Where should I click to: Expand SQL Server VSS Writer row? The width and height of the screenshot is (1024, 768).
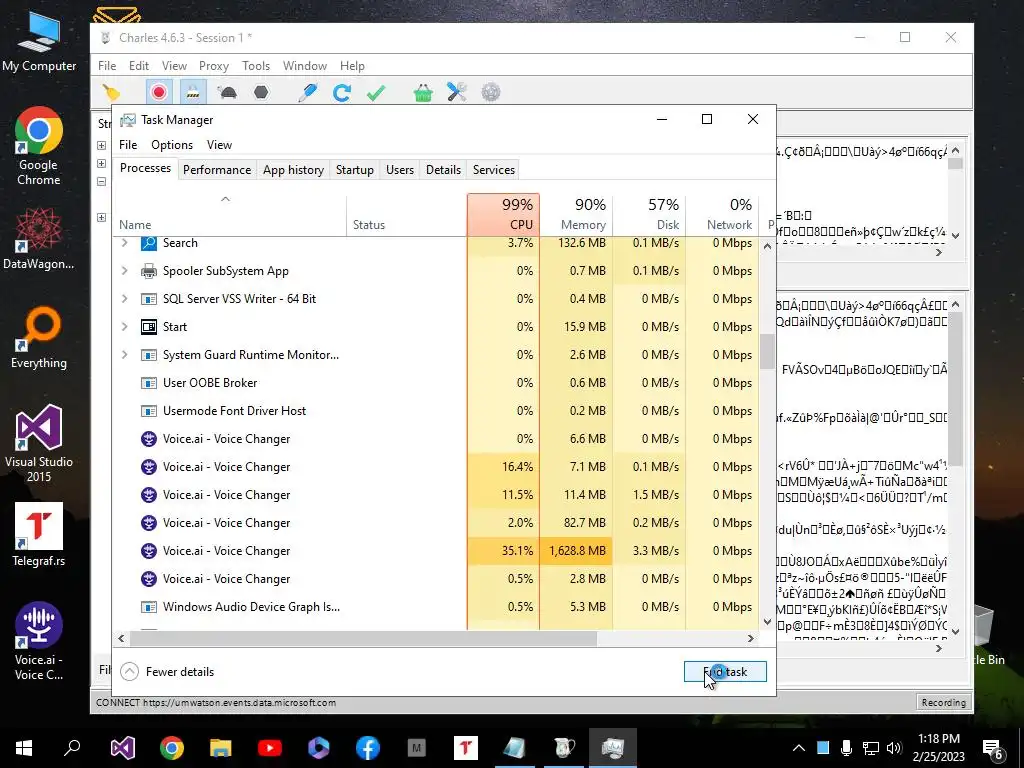[x=124, y=299]
